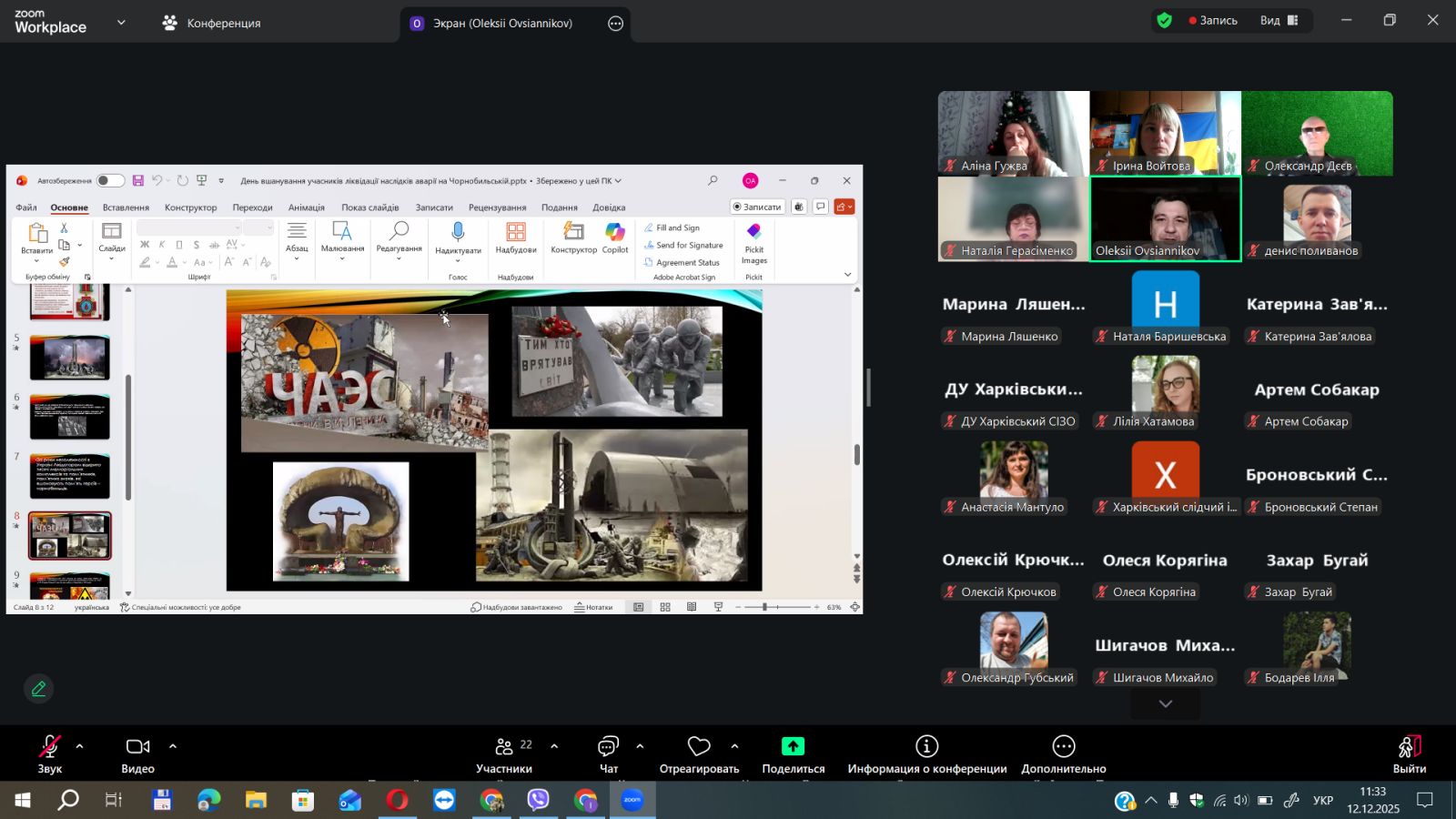Open the Viber app in taskbar
Screen dimensions: 1456x819
539,800
